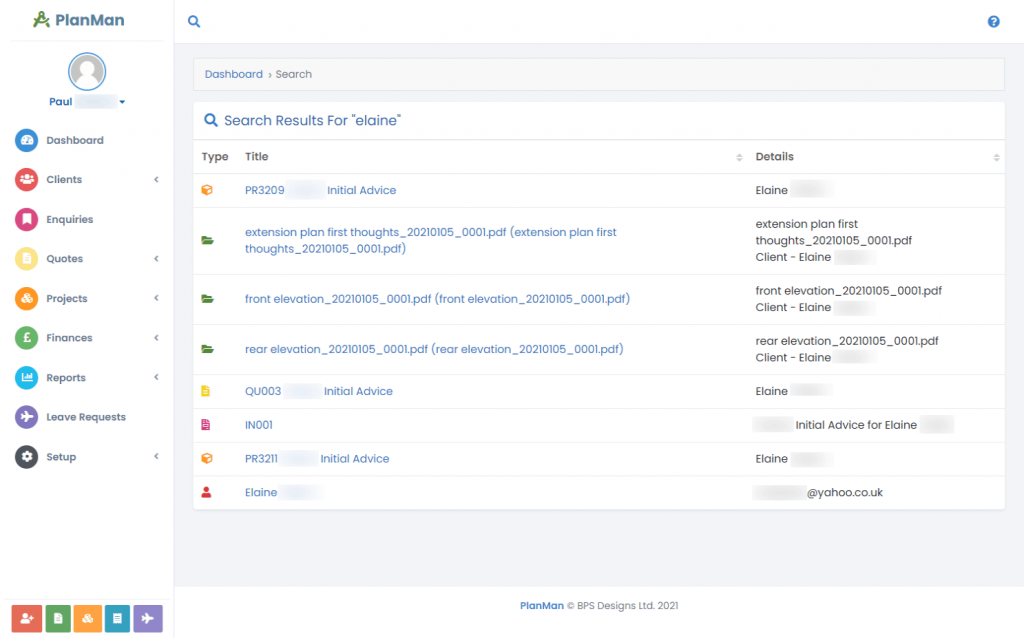1024x638 pixels.
Task: Click the PlanMan logo
Action: (78, 20)
